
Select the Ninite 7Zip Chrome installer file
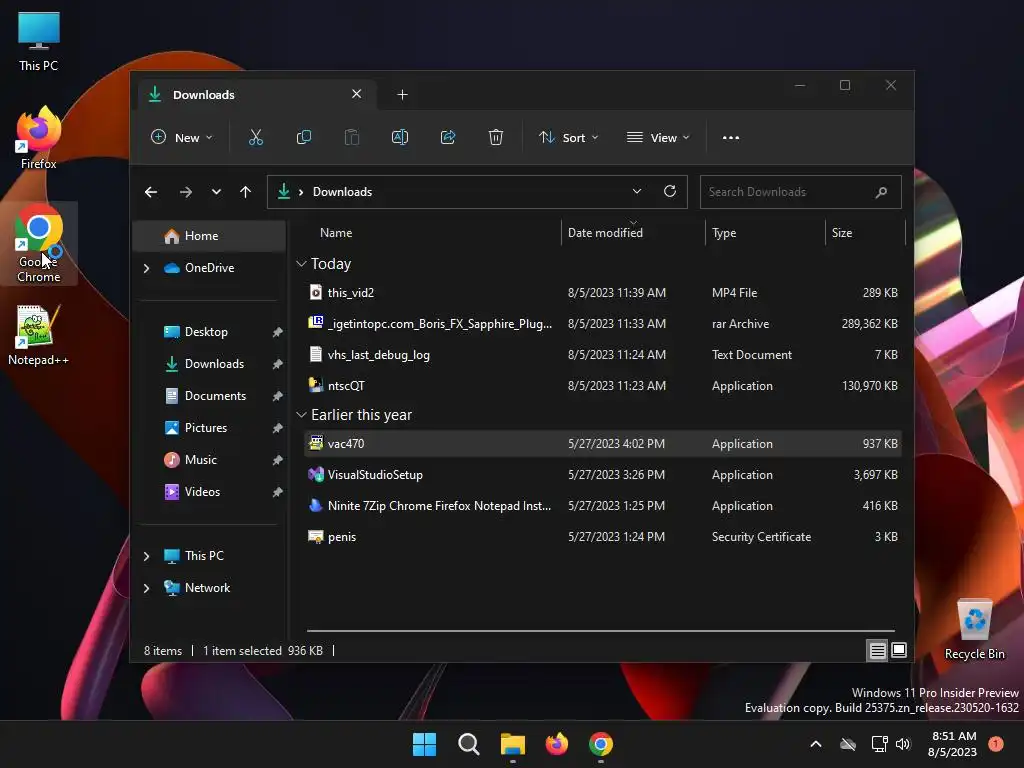tap(603, 506)
